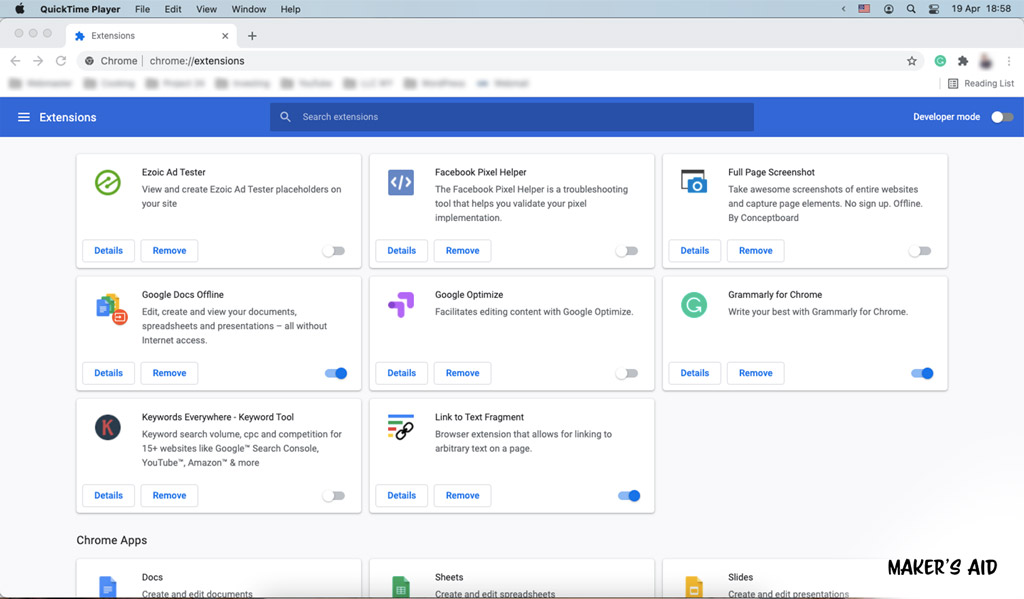Screen dimensions: 1024x599
Task: Click the Google Docs Offline icon
Action: click(111, 309)
